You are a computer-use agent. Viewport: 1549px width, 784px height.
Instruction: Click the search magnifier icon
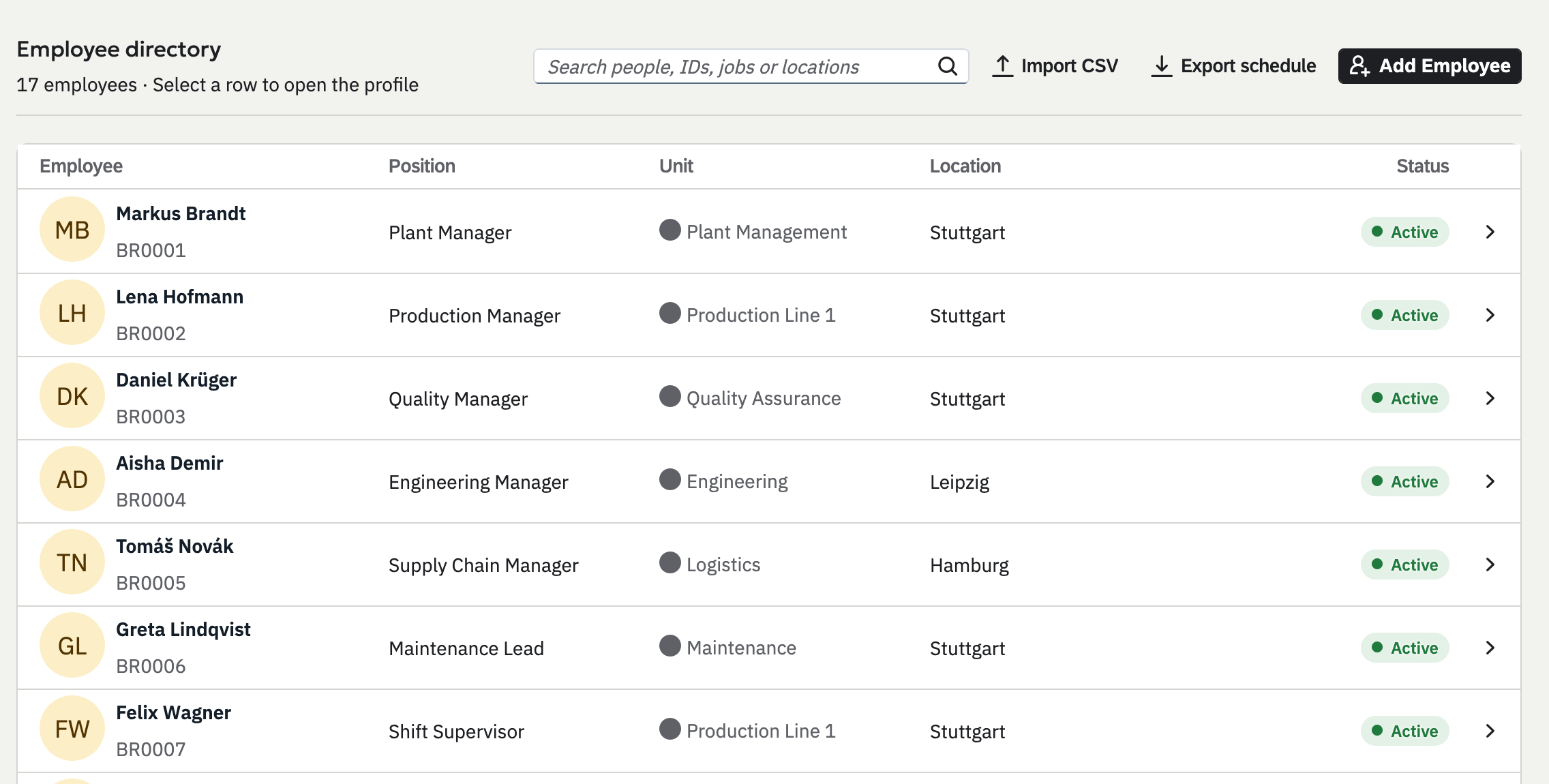pyautogui.click(x=948, y=66)
